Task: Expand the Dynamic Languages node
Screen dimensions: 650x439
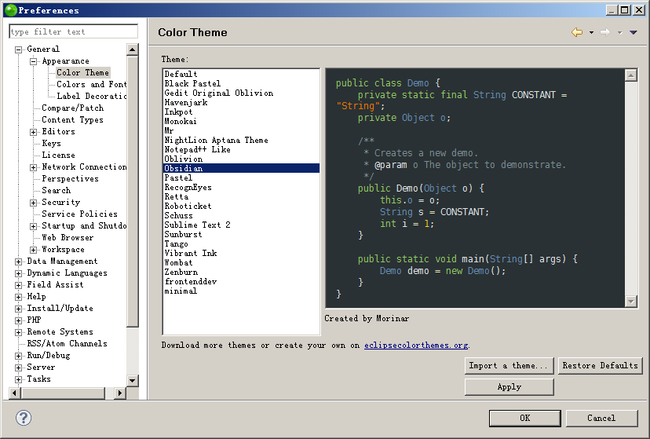Action: [x=18, y=273]
